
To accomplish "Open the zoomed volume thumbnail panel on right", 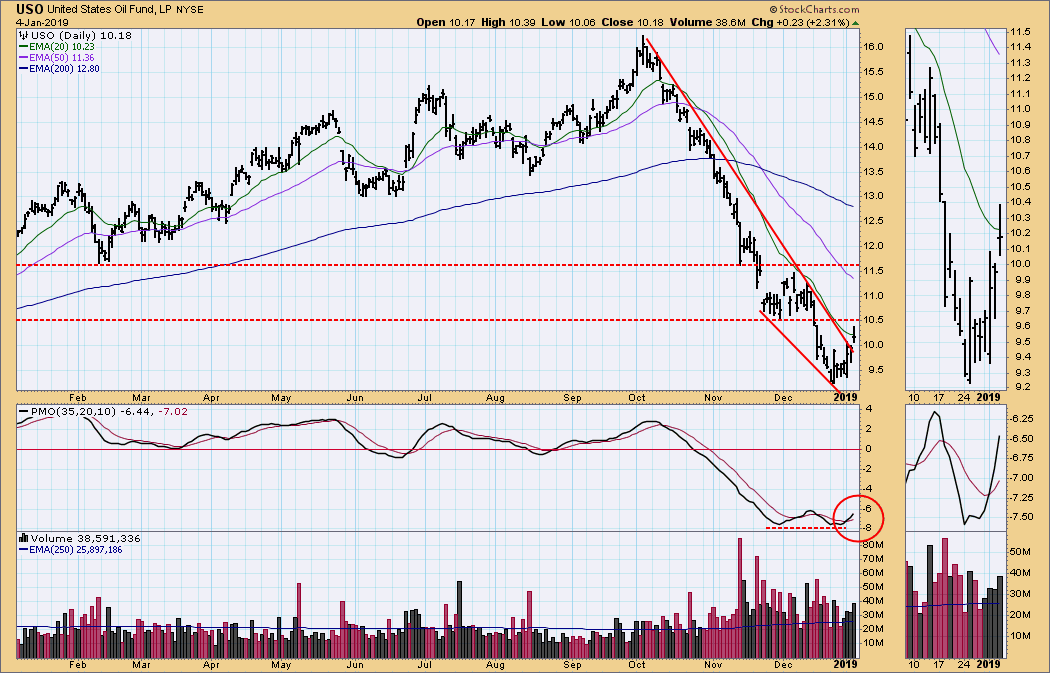I will [x=956, y=595].
